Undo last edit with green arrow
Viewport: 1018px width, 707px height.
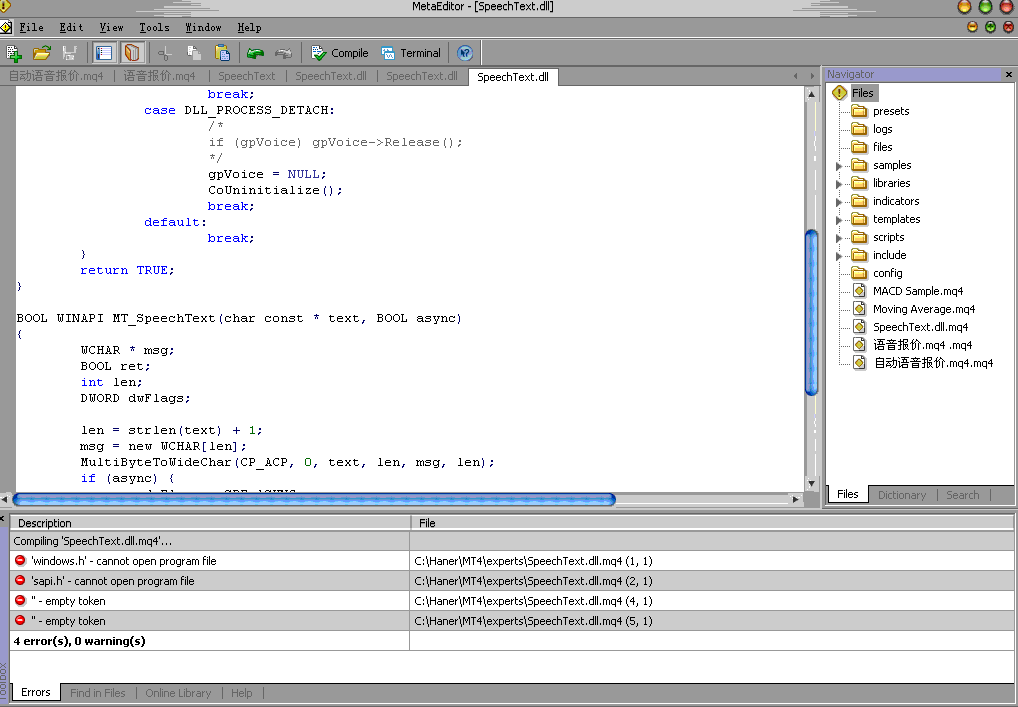(255, 53)
